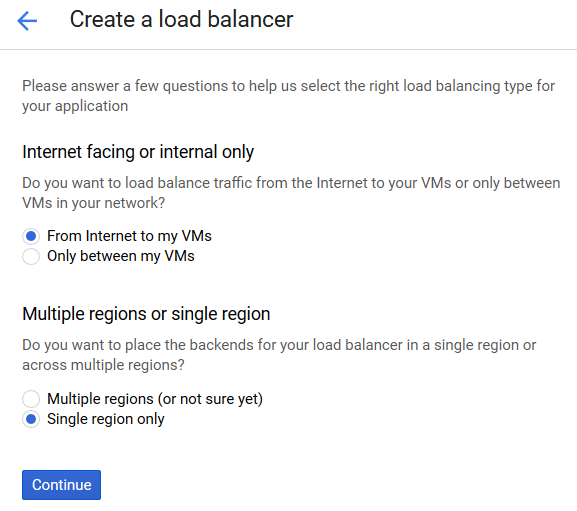Click the 'Multiple regions or single region' heading
Image resolution: width=577 pixels, height=511 pixels.
point(146,314)
